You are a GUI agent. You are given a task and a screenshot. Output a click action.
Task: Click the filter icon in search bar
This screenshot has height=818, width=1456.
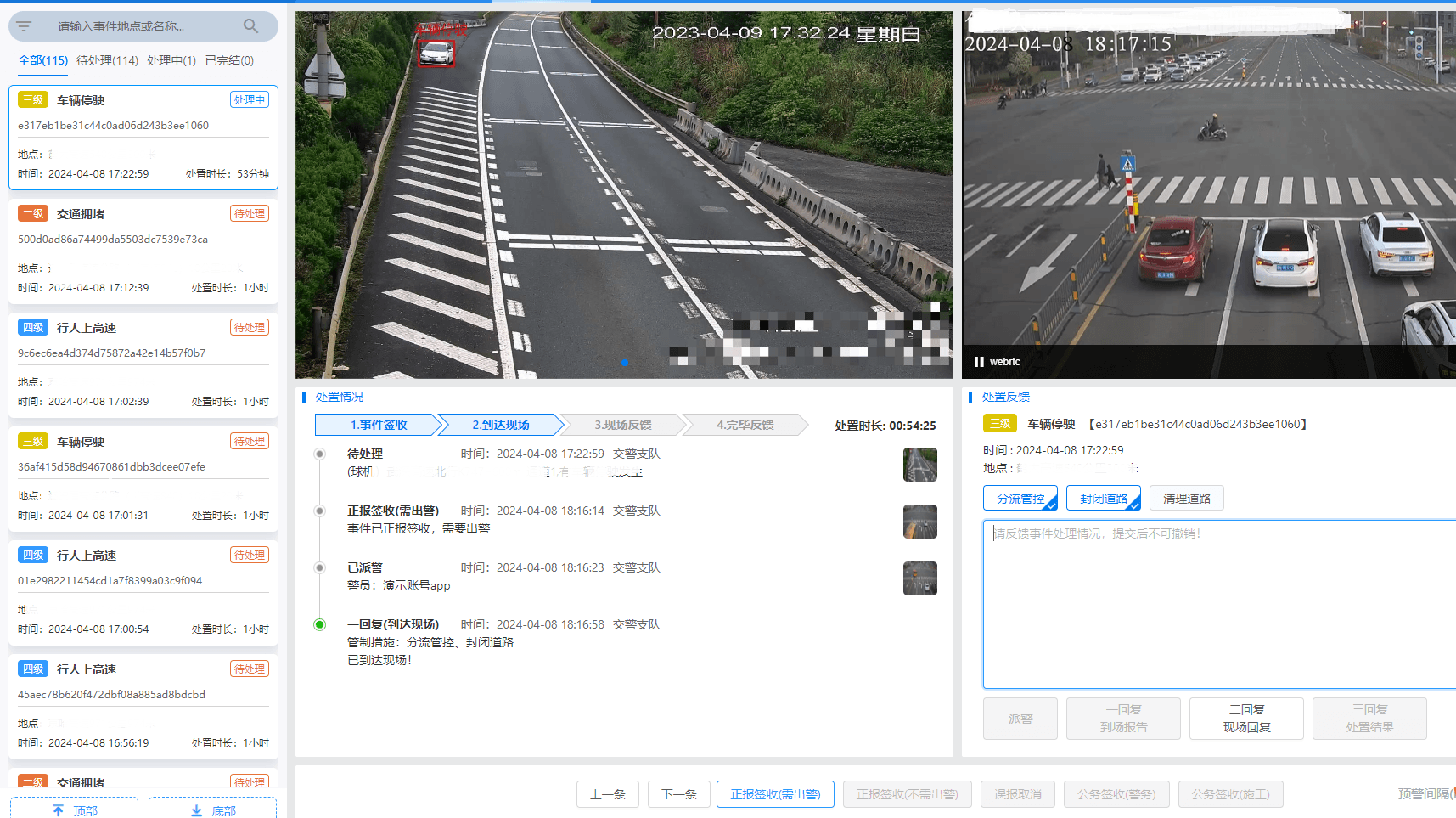coord(24,26)
